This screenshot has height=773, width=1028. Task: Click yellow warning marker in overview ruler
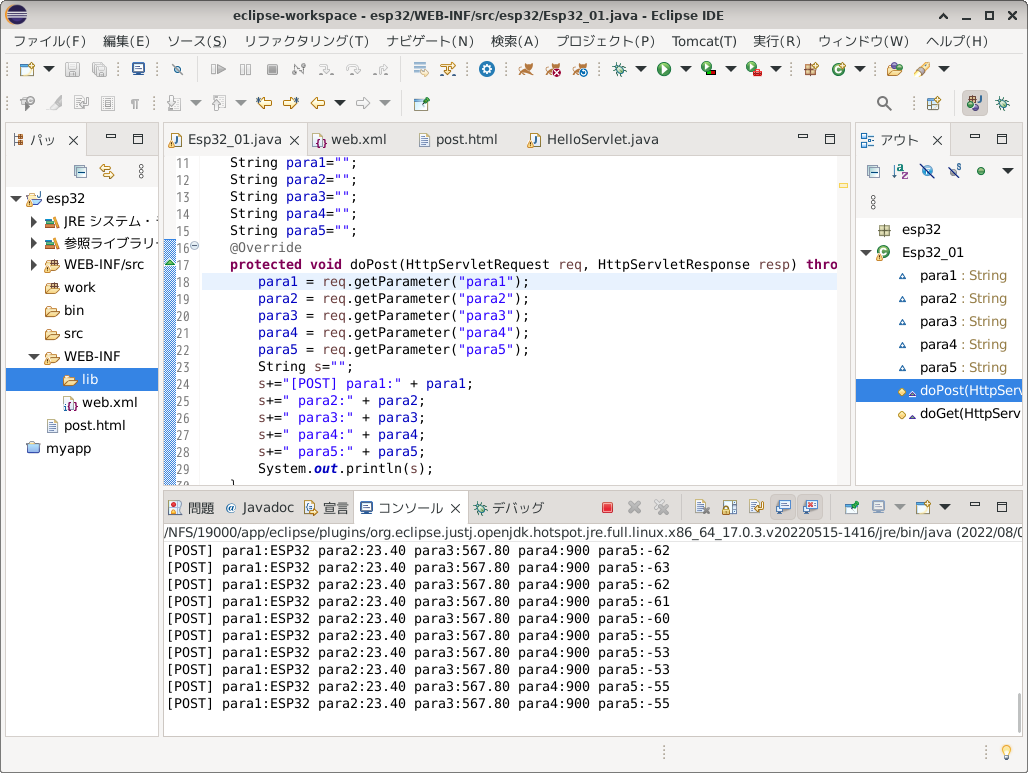(843, 186)
